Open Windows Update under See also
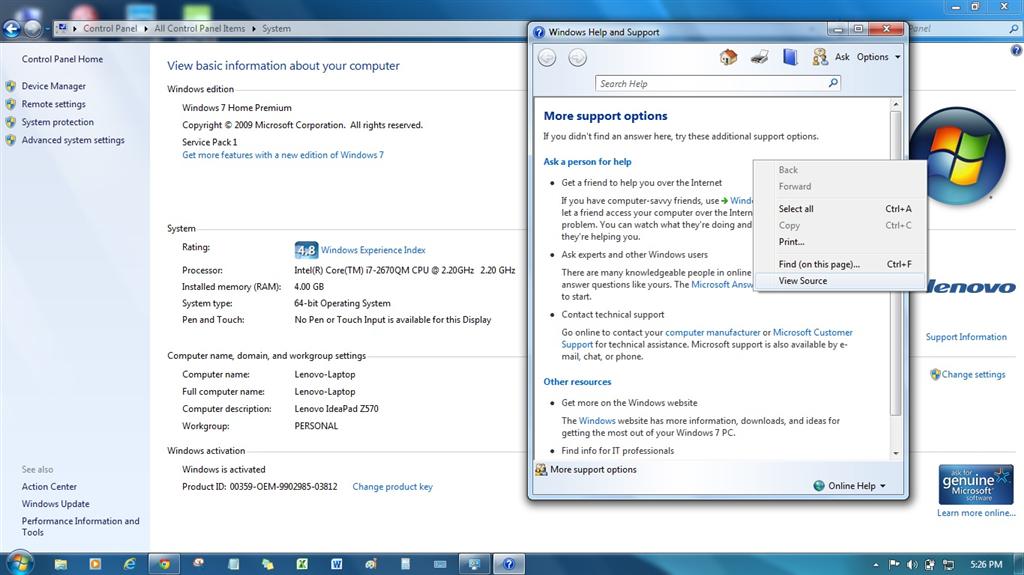The width and height of the screenshot is (1024, 575). tap(56, 504)
